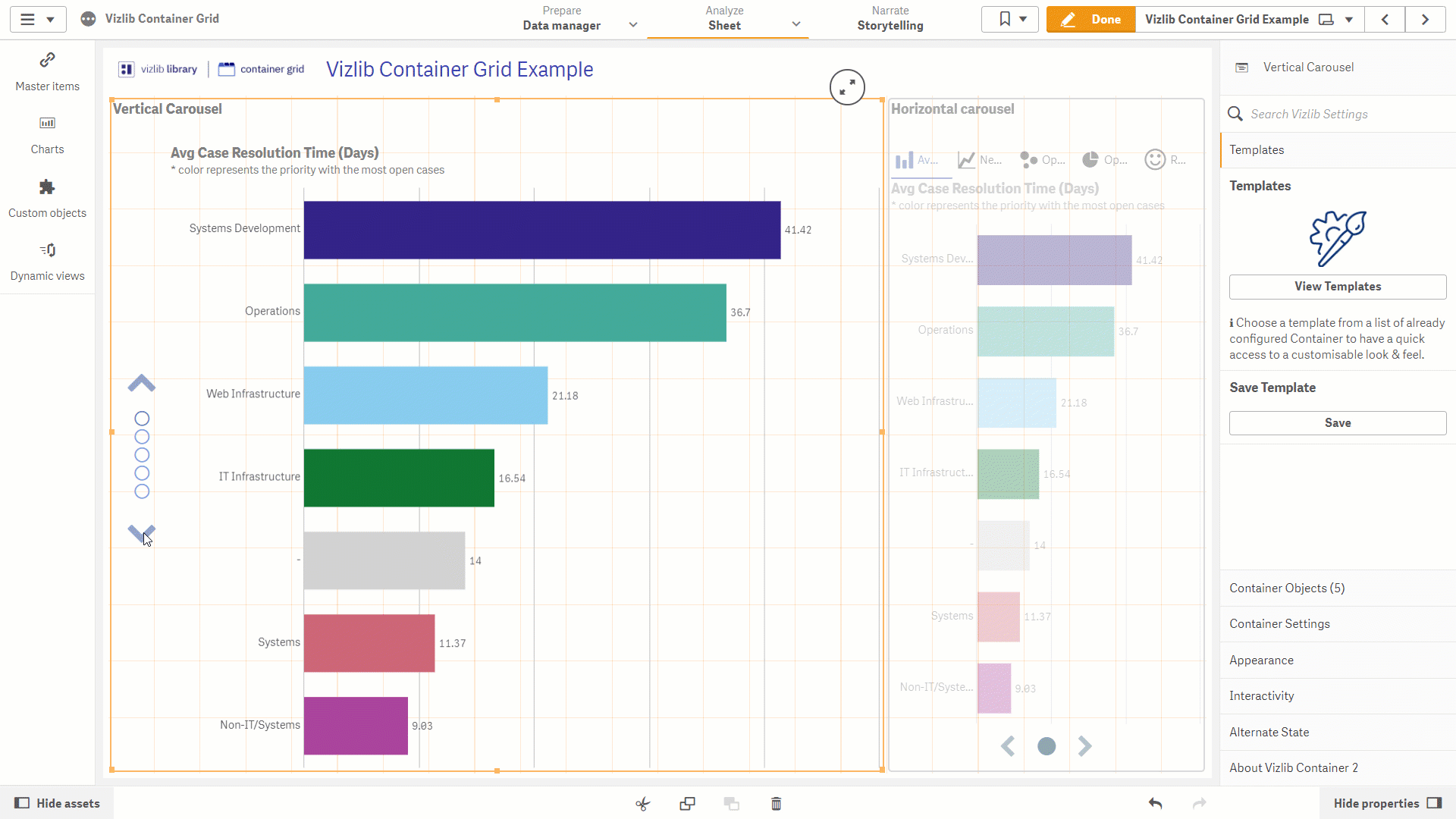Select the pie chart tab in the horizontal carousel
Image resolution: width=1456 pixels, height=819 pixels.
point(1104,160)
